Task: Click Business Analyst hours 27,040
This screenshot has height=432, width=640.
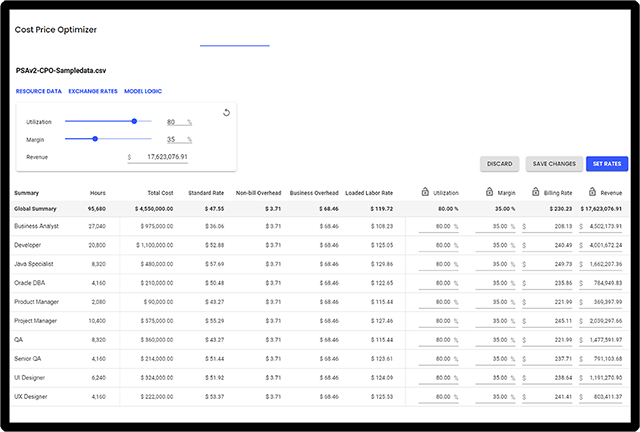Action: (x=97, y=226)
